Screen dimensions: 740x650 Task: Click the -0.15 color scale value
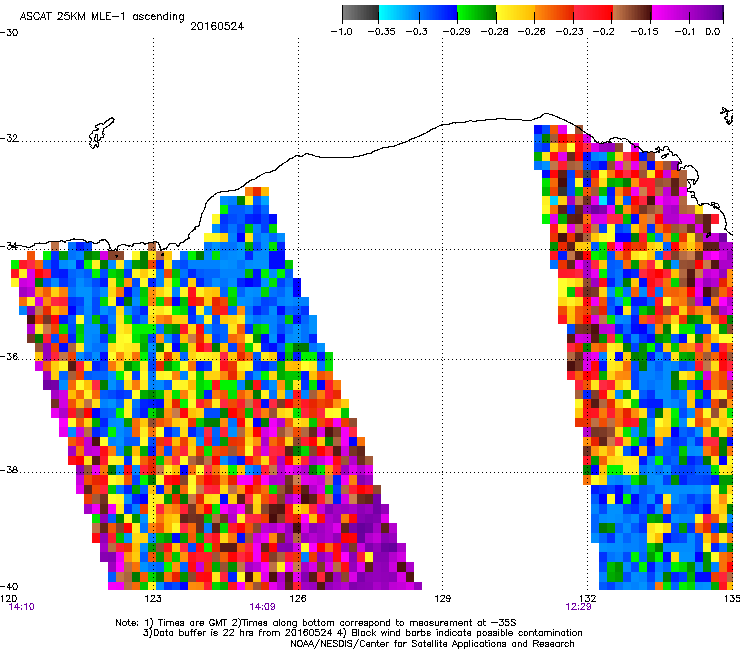[x=645, y=32]
